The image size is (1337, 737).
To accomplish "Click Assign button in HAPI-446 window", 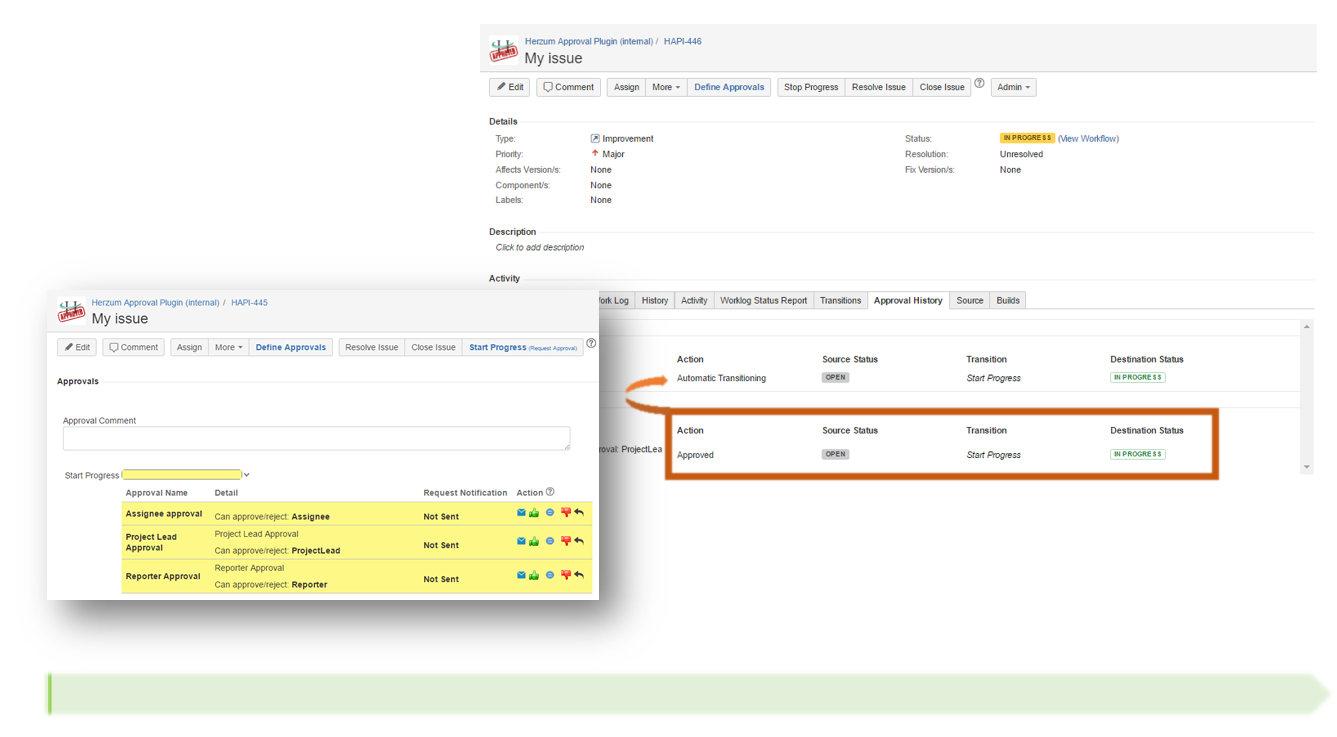I will (x=626, y=87).
